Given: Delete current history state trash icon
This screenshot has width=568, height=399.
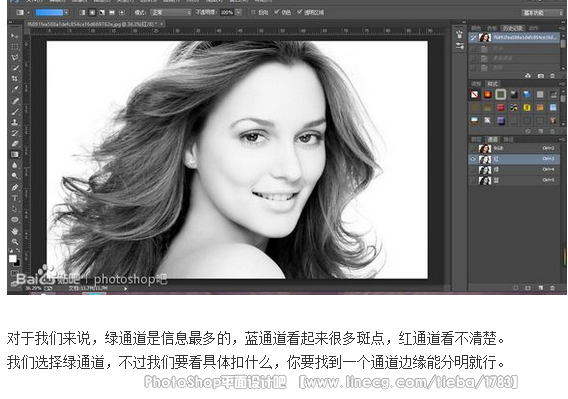Looking at the screenshot, I should pos(552,76).
